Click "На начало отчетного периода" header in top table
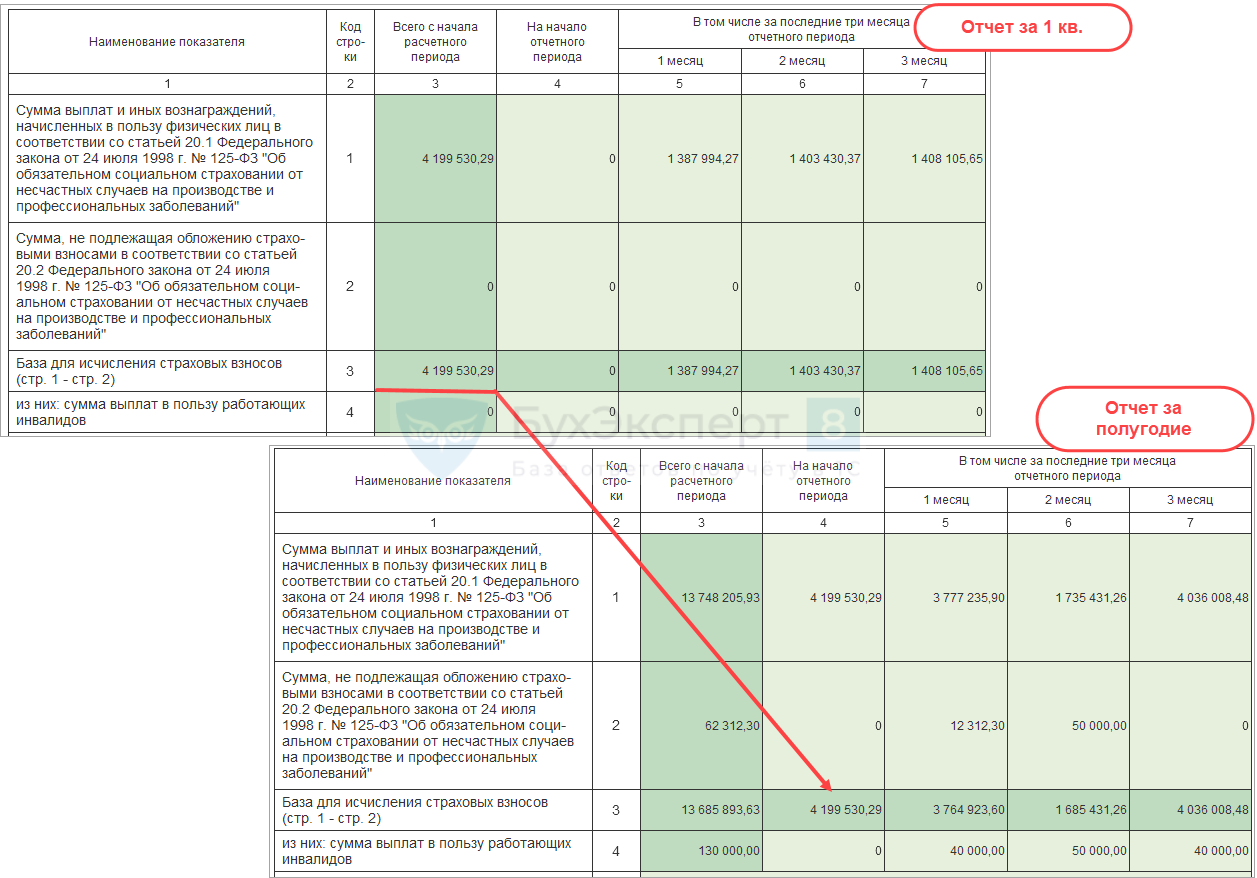This screenshot has height=878, width=1257. click(x=557, y=42)
